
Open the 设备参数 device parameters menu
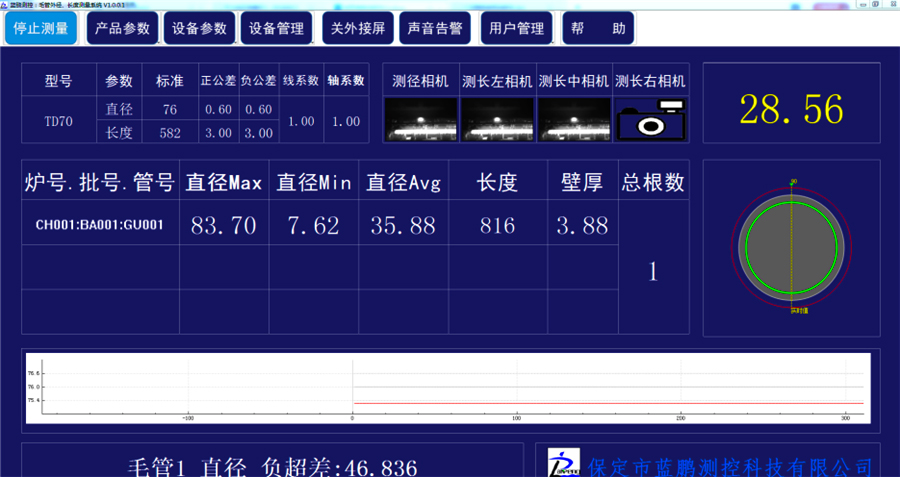(200, 28)
